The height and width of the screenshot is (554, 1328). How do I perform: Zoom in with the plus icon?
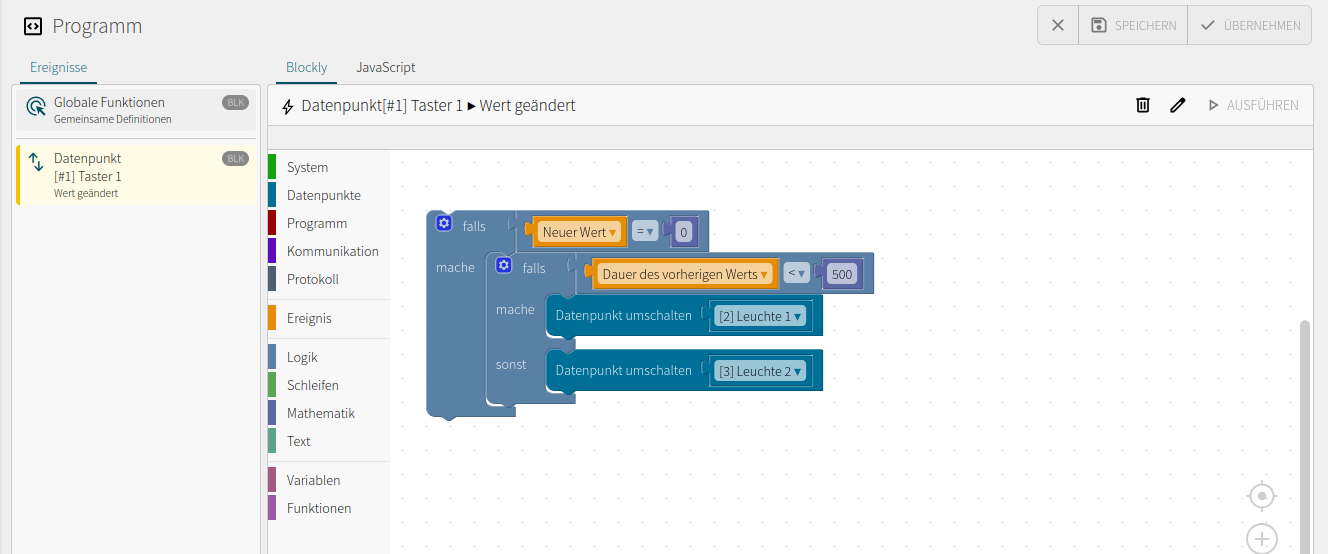click(1263, 539)
